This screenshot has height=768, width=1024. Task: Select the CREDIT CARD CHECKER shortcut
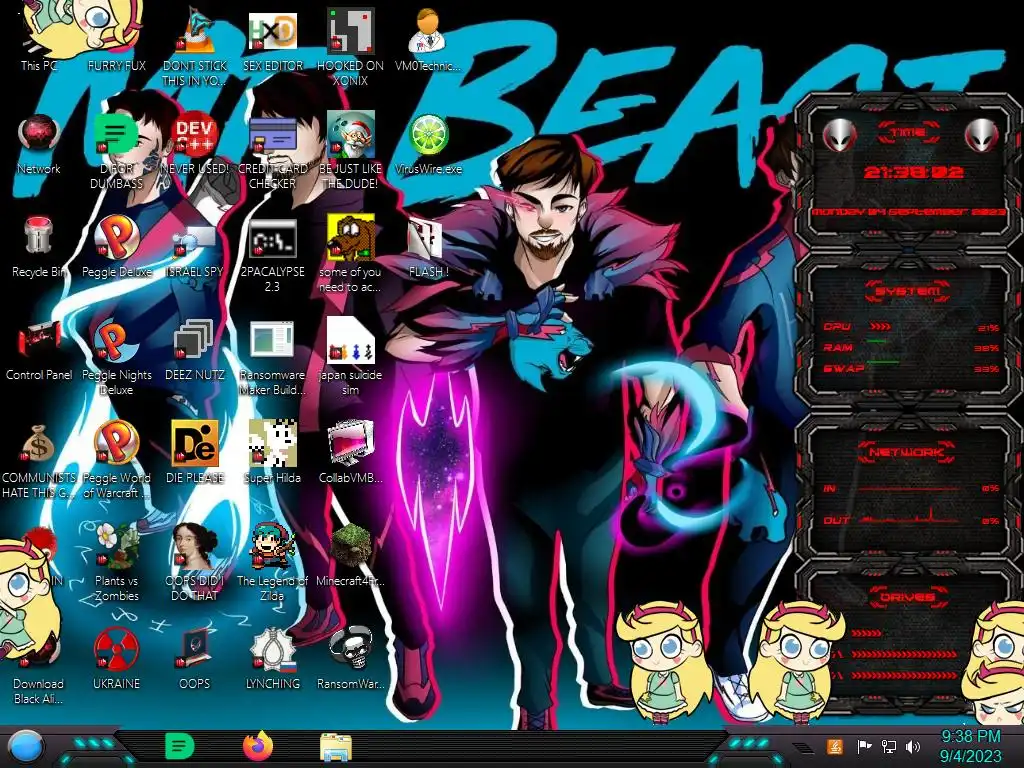click(272, 150)
